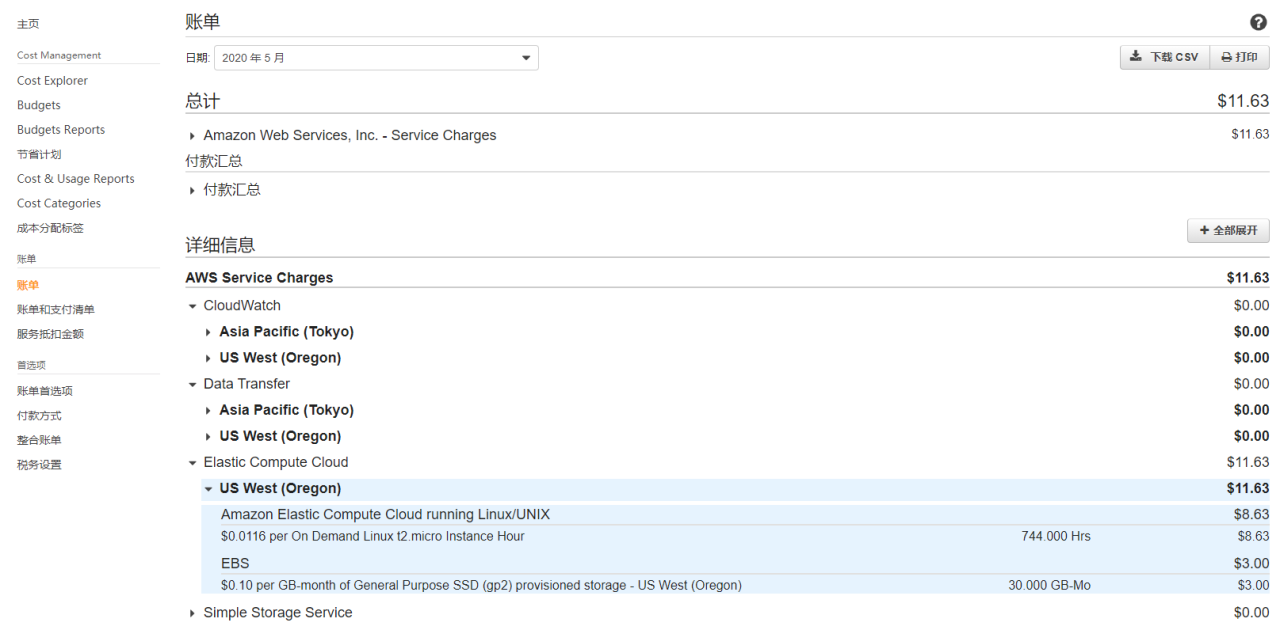1280x630 pixels.
Task: Open the 日期 month dropdown
Action: pos(376,58)
